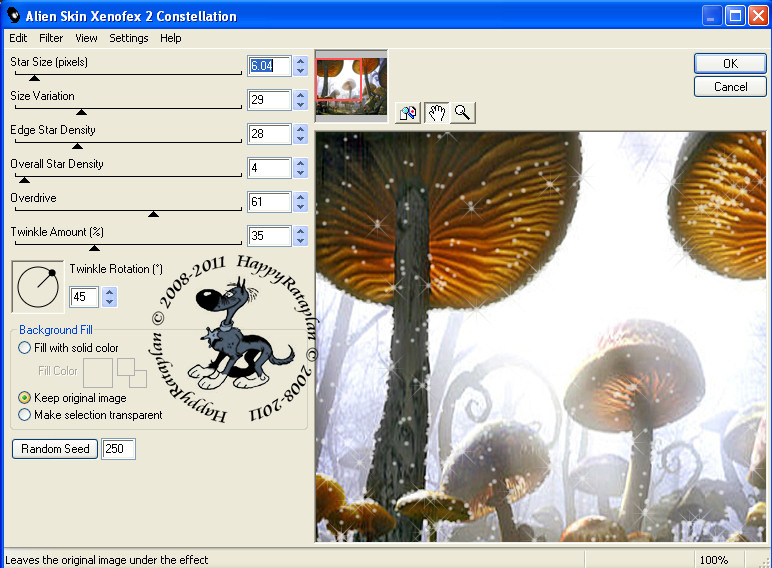The image size is (772, 568).
Task: Decrease Overdrive with down arrow
Action: (x=300, y=206)
